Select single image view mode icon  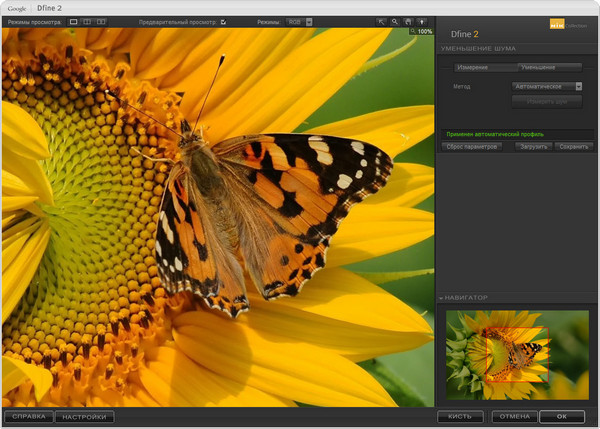74,21
